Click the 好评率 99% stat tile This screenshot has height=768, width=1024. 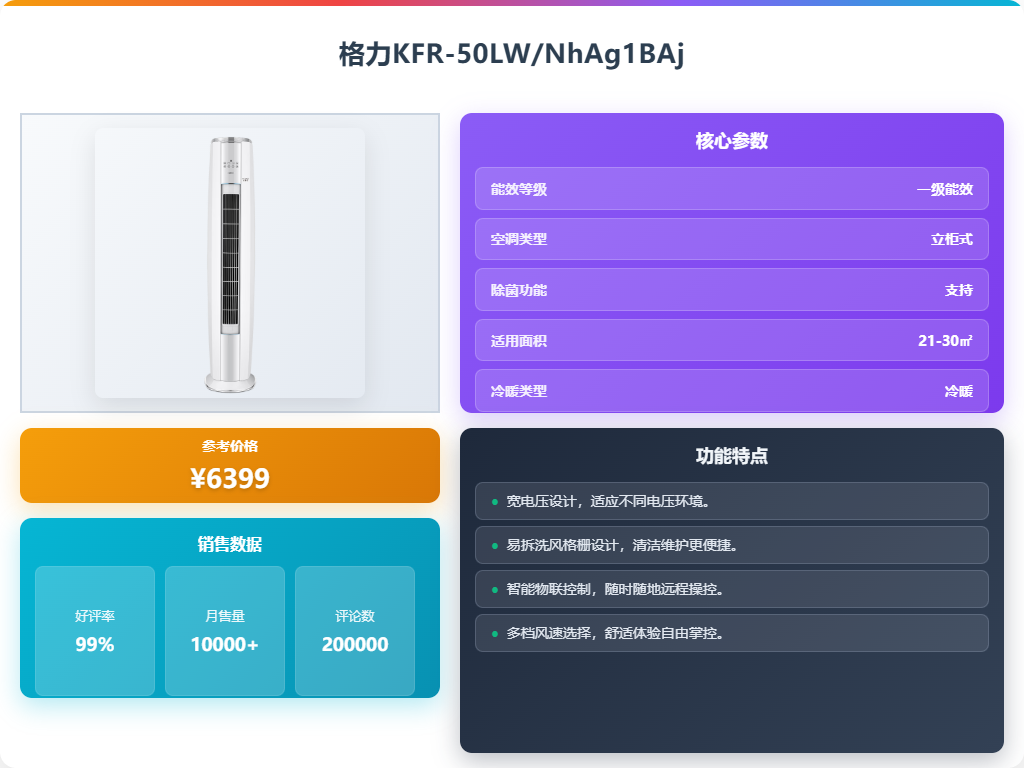pos(95,631)
